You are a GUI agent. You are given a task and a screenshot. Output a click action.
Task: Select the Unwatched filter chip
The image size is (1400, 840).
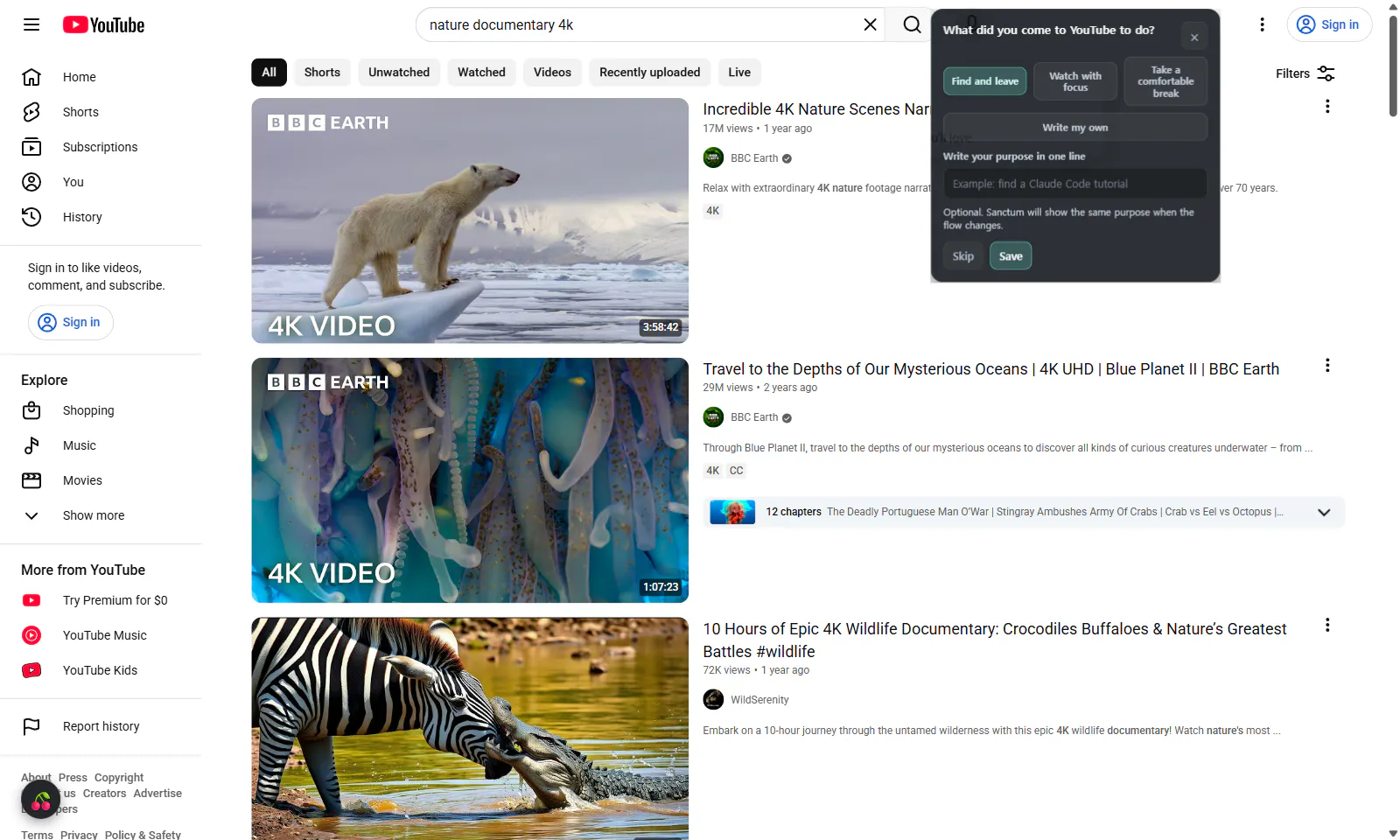point(399,73)
